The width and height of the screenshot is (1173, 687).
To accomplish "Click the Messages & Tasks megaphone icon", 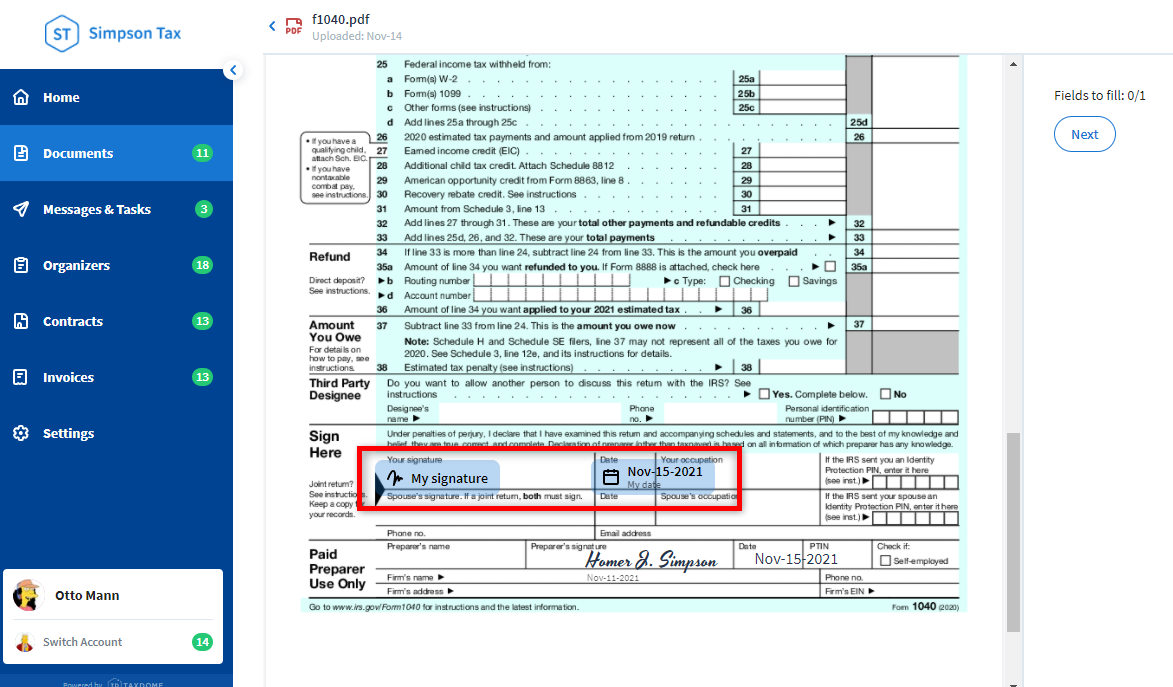I will tap(21, 209).
